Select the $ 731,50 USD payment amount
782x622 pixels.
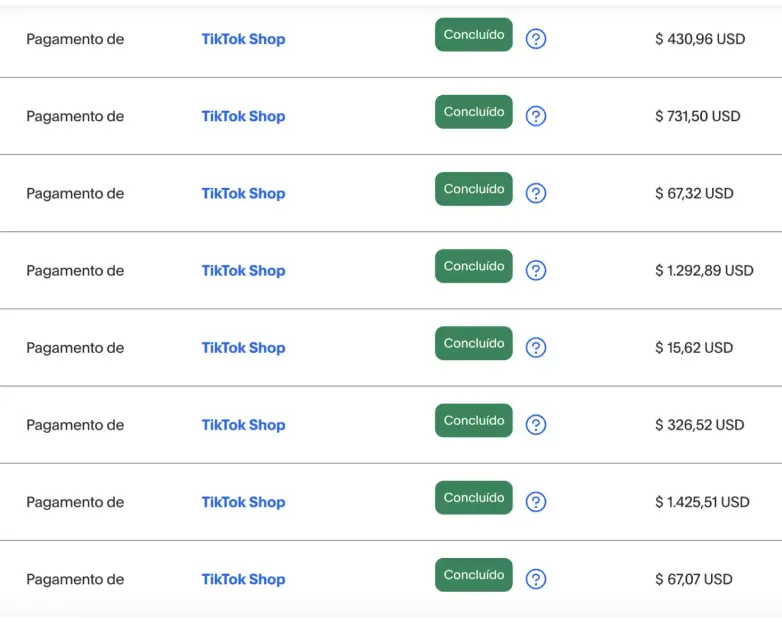pyautogui.click(x=698, y=116)
